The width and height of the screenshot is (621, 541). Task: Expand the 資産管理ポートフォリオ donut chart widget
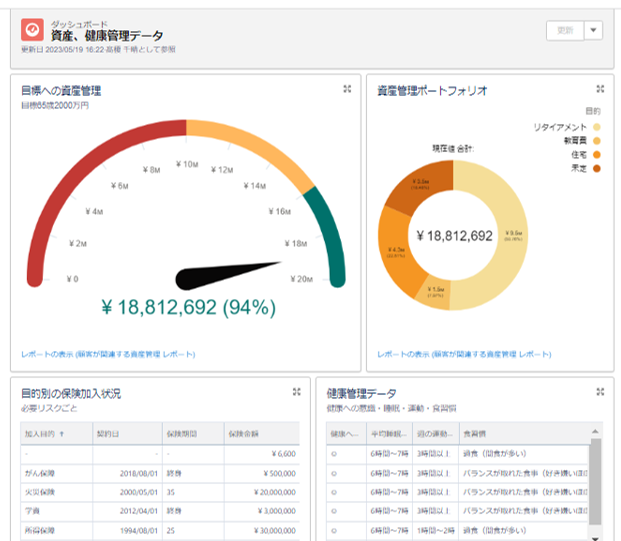600,90
